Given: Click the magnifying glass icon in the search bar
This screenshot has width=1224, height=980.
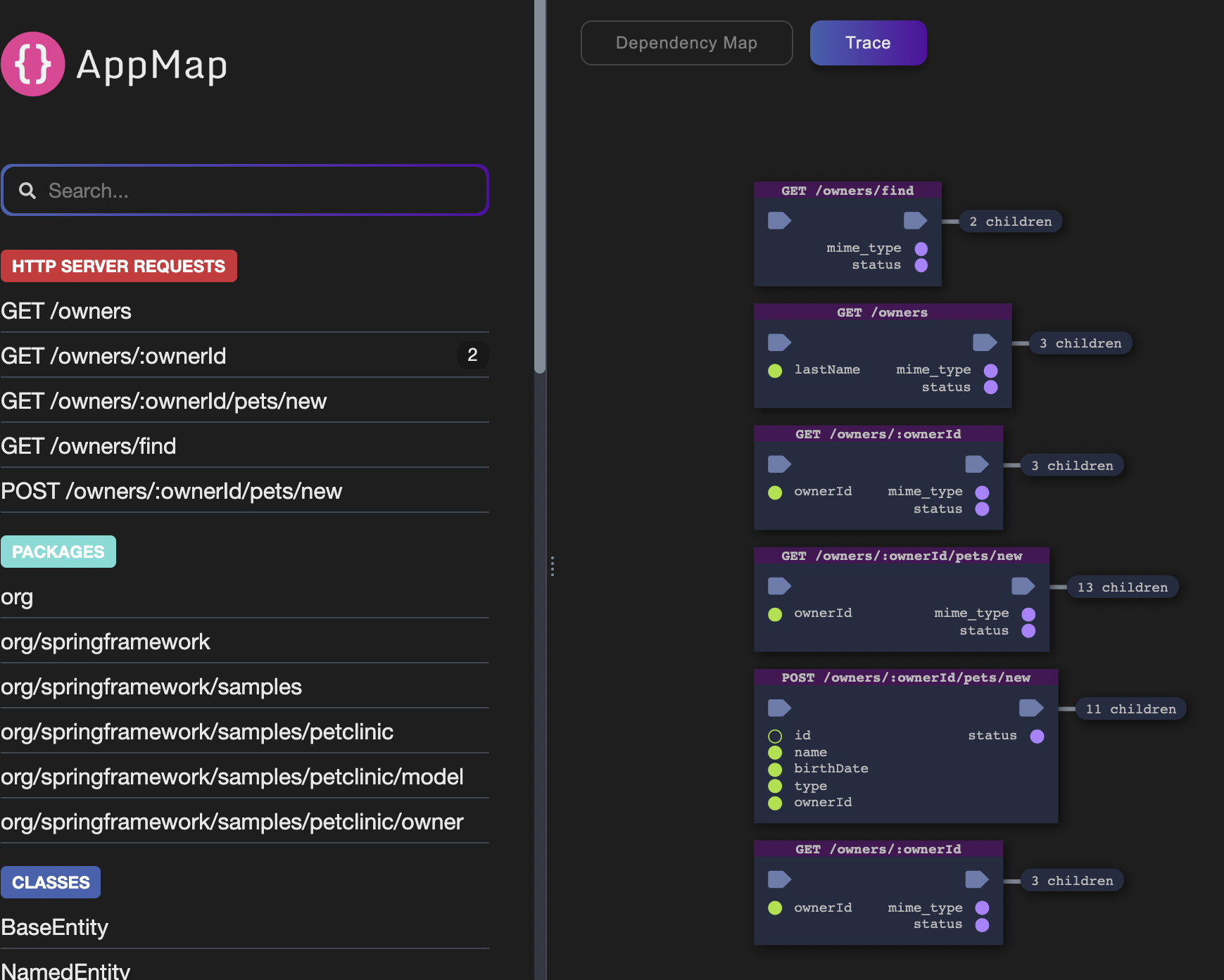Looking at the screenshot, I should pyautogui.click(x=27, y=190).
